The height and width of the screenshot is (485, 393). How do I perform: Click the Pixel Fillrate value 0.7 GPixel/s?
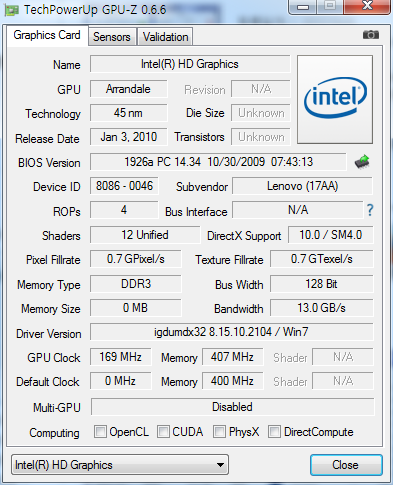[x=136, y=259]
